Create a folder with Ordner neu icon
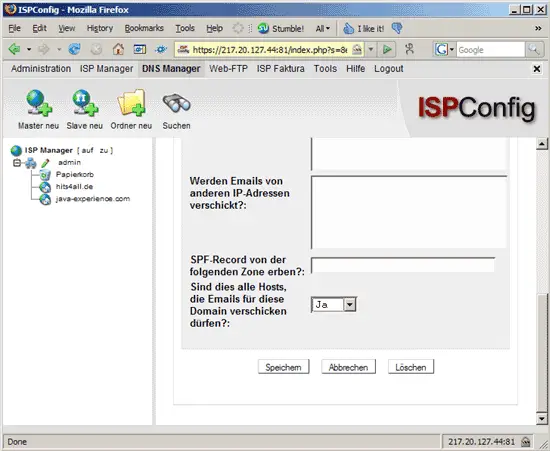This screenshot has width=550, height=451. pos(131,102)
